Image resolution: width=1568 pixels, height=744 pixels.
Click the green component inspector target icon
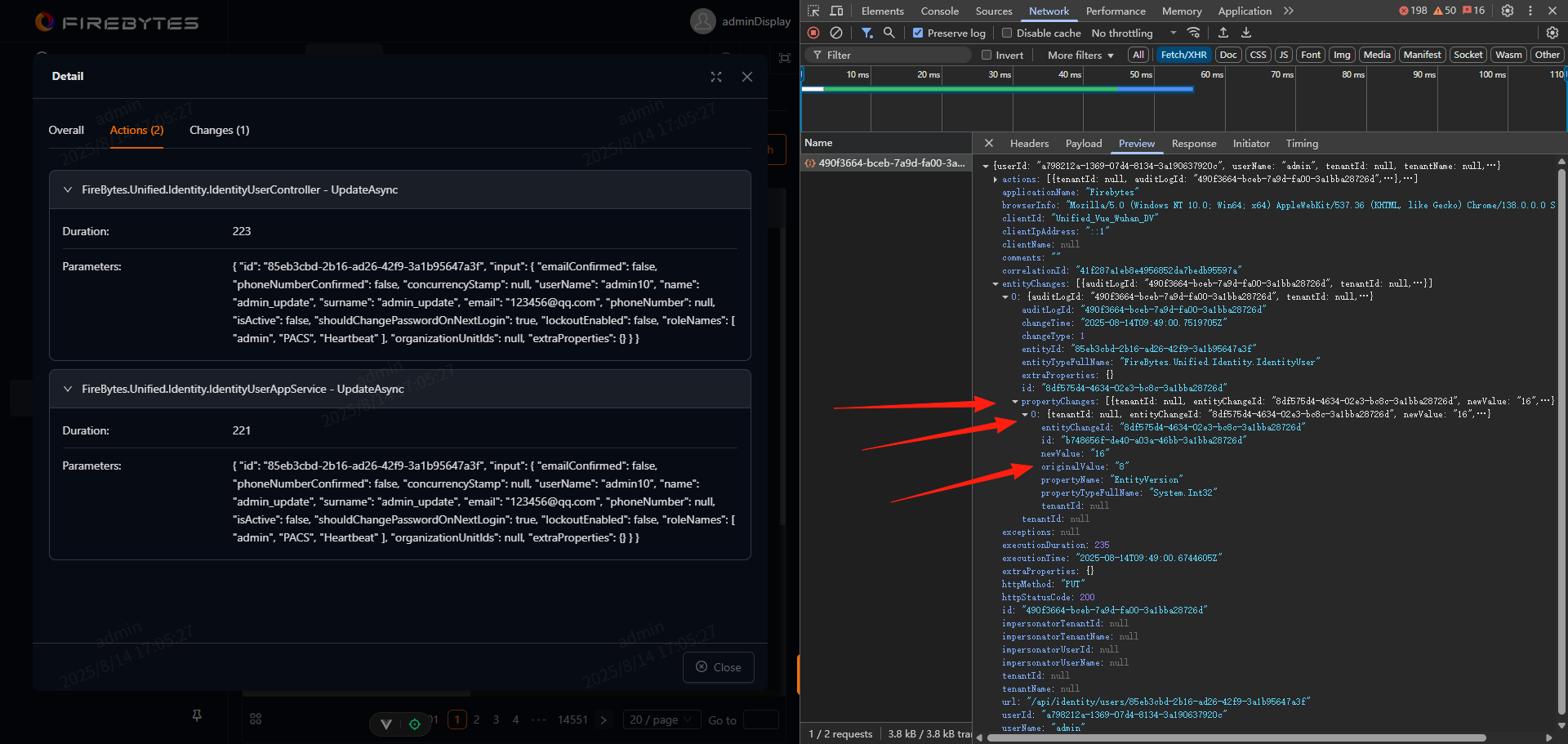coord(415,724)
